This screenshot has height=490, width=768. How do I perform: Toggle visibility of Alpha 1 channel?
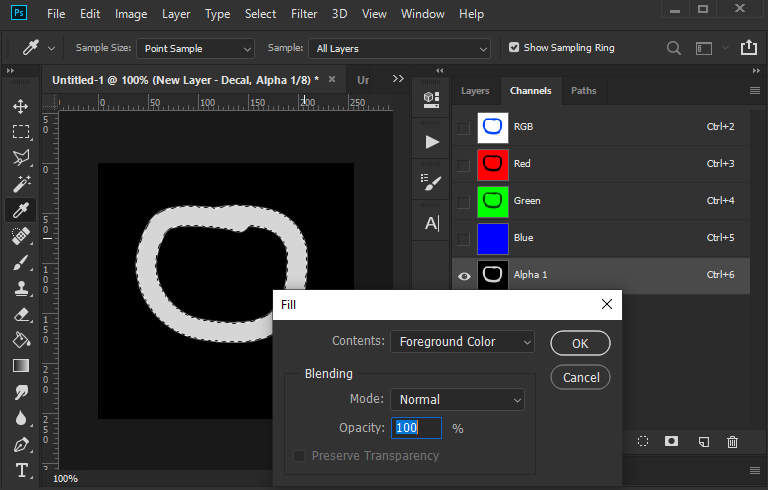pyautogui.click(x=464, y=276)
